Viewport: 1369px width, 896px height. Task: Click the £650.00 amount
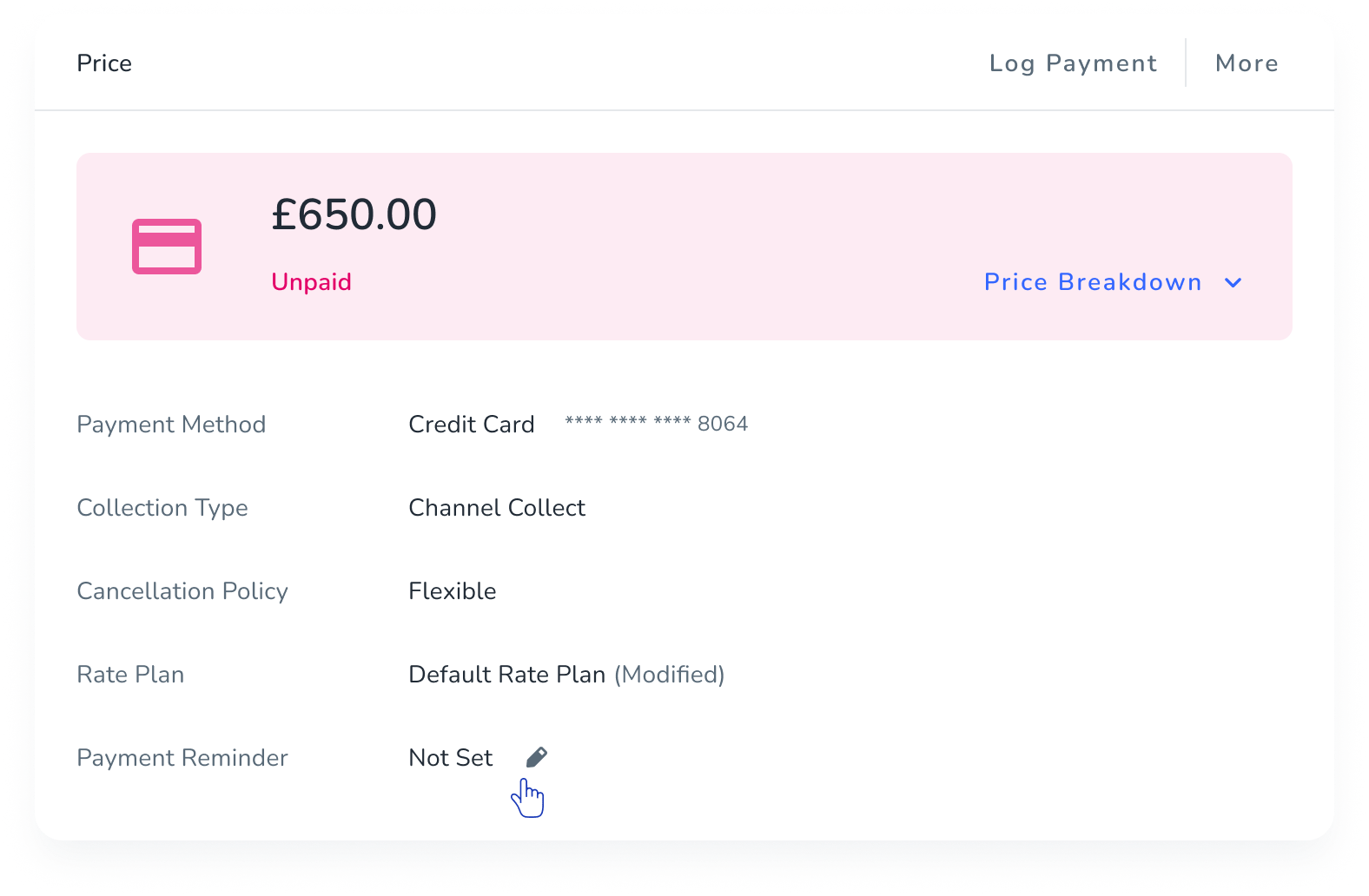point(354,214)
